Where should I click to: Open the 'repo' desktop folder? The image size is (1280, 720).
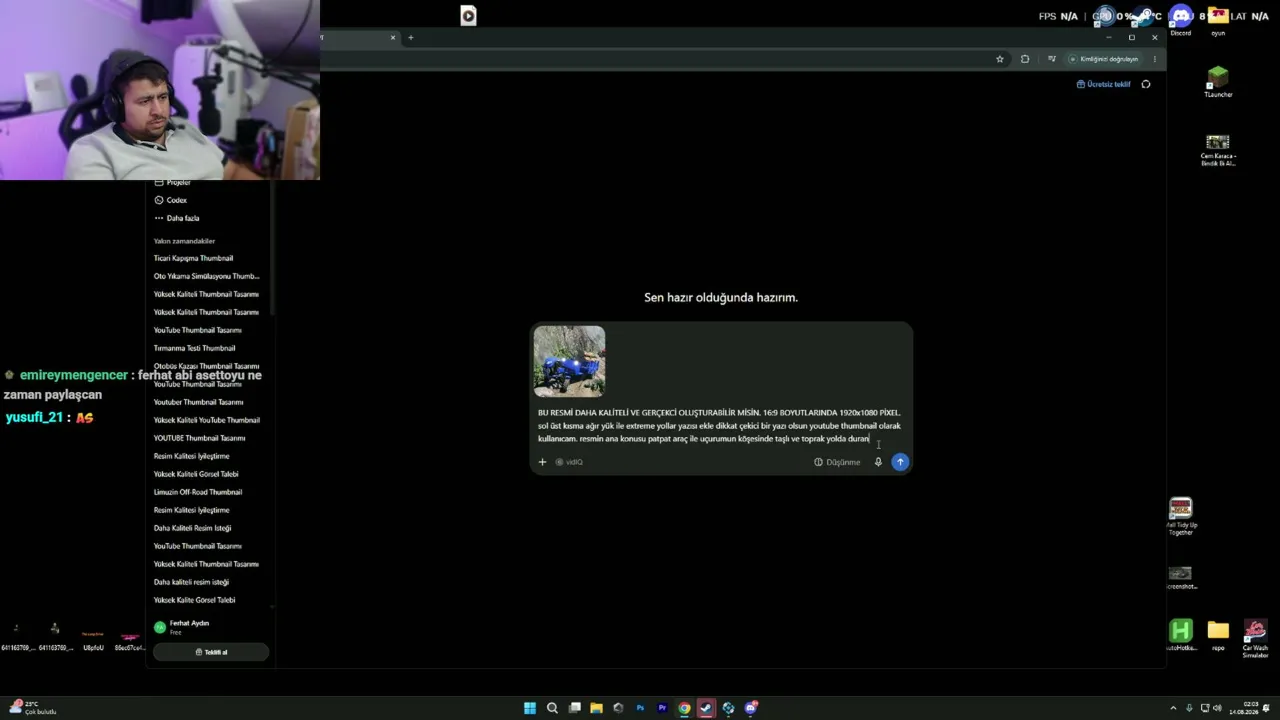1218,635
